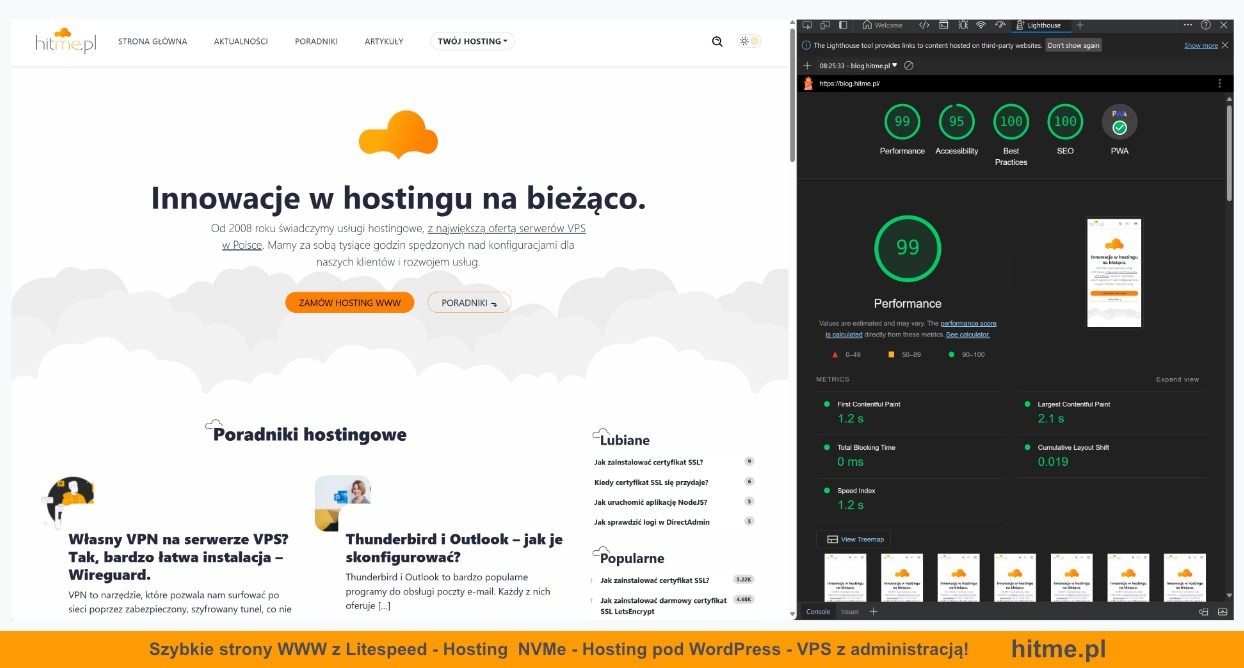Toggle device emulation icon in DevTools
This screenshot has width=1244, height=668.
click(x=825, y=25)
